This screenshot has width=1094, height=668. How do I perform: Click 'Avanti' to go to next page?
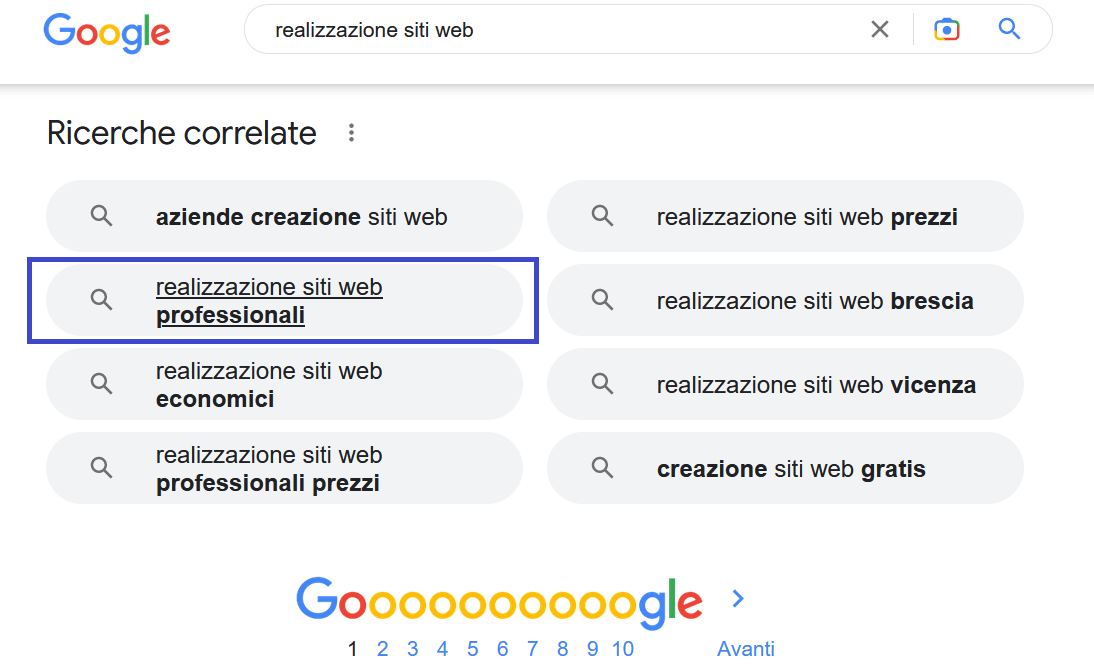[x=745, y=648]
